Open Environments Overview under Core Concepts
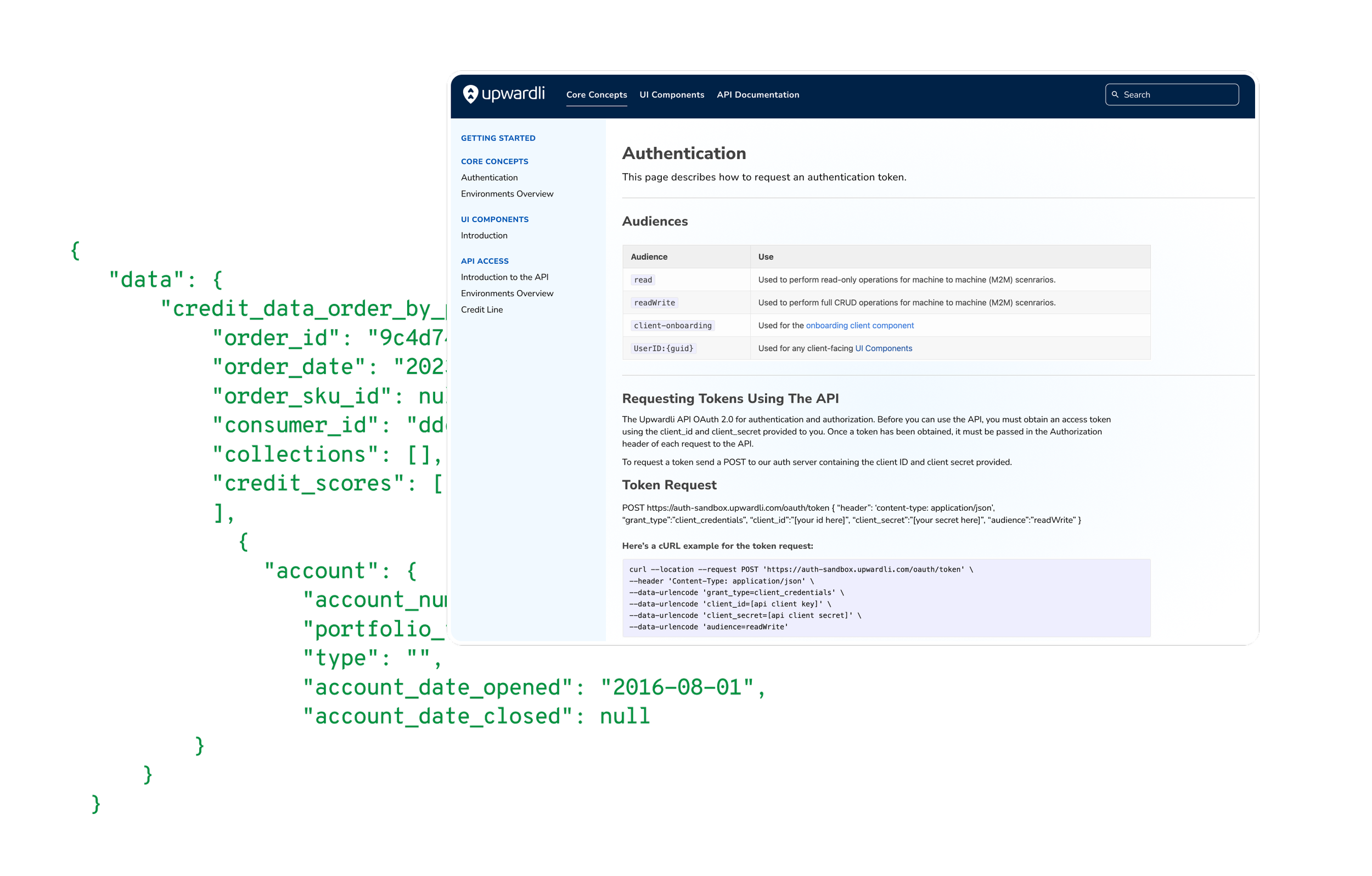This screenshot has width=1372, height=876. tap(507, 194)
